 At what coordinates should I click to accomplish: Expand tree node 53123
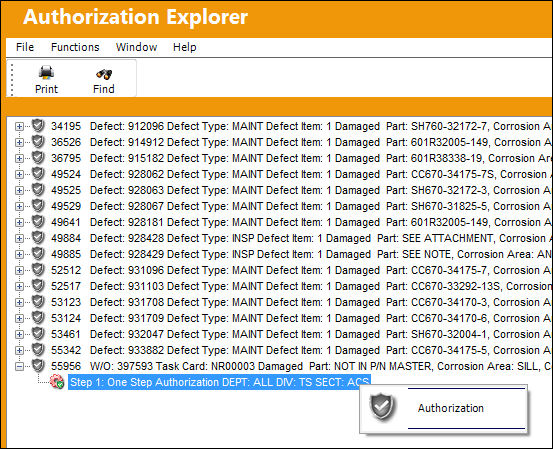(19, 303)
